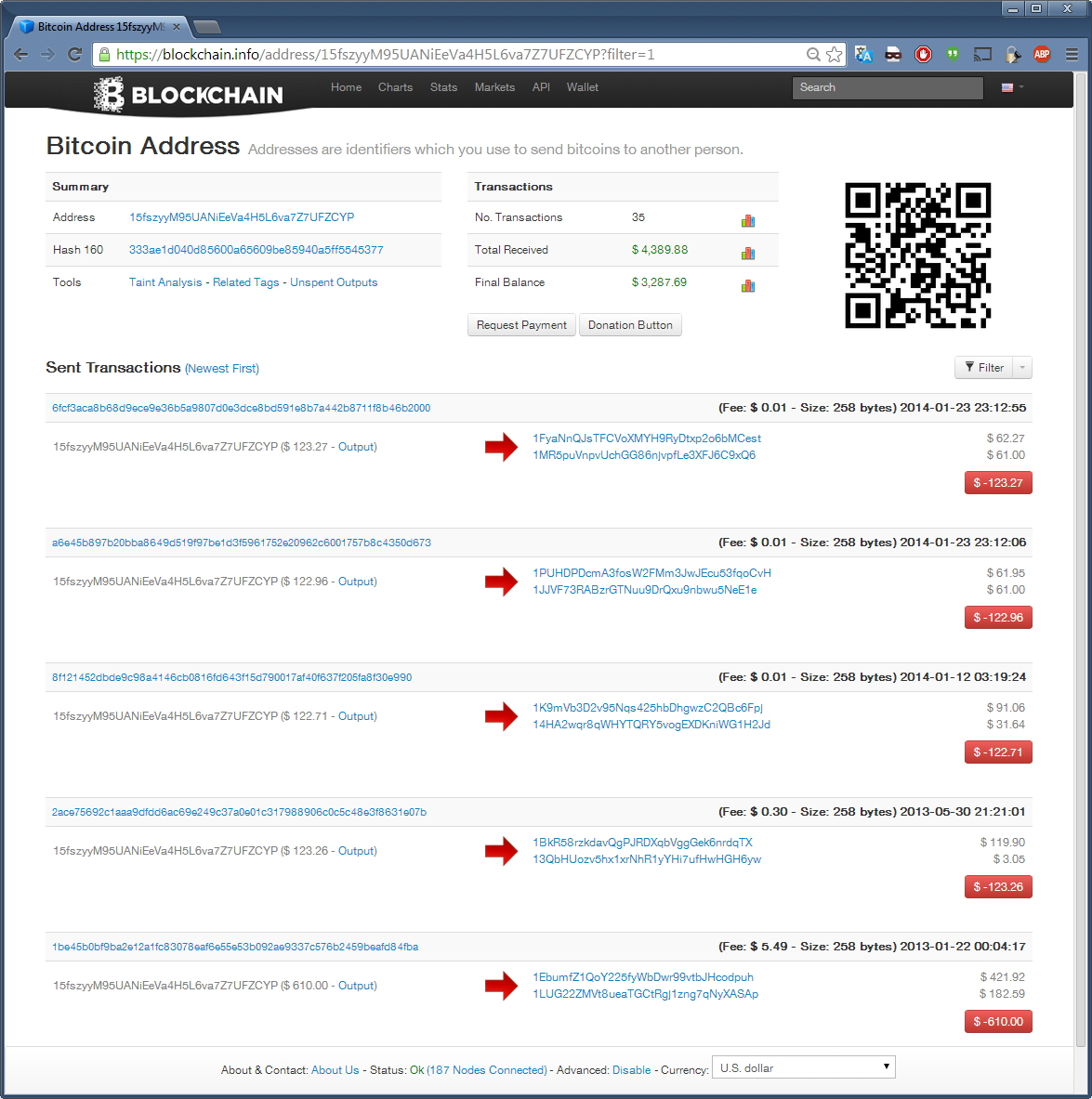Open the API nav item
The image size is (1092, 1099).
[x=541, y=87]
